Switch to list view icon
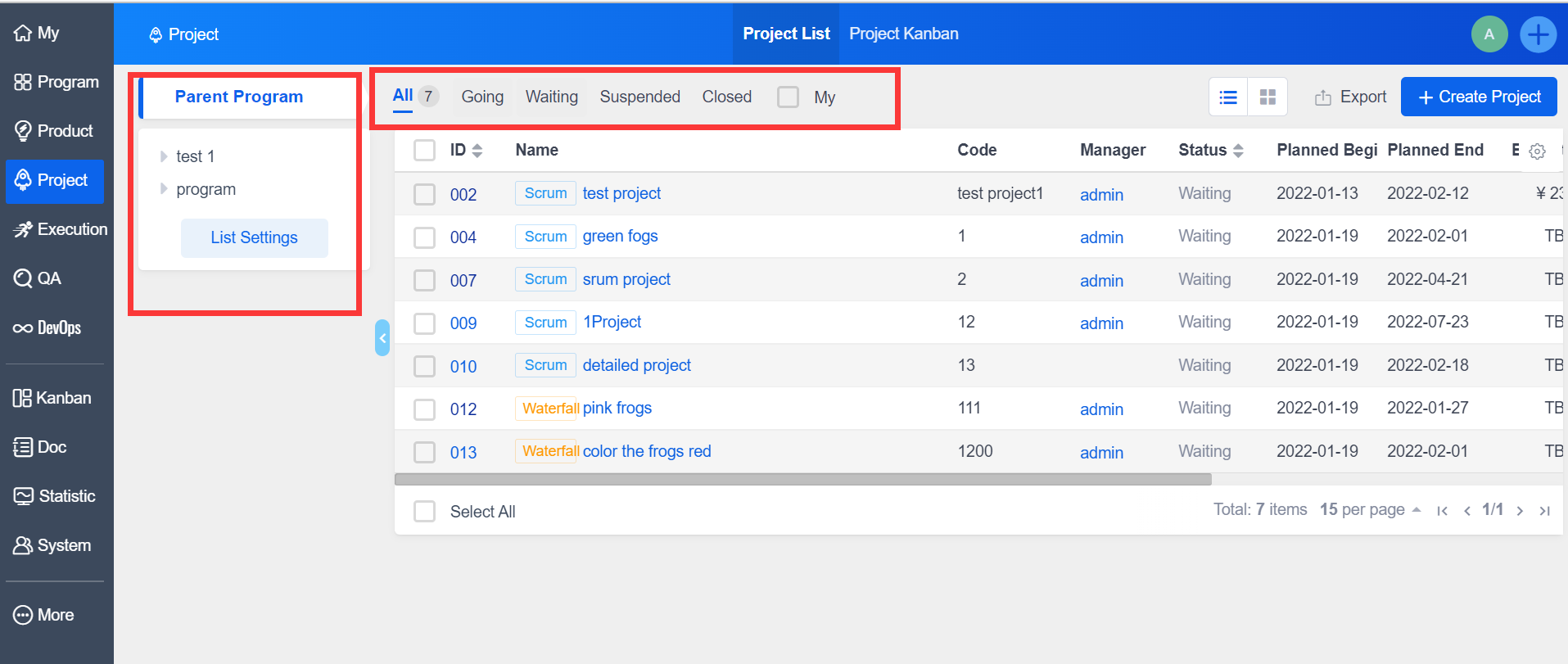This screenshot has width=1568, height=664. [1227, 97]
